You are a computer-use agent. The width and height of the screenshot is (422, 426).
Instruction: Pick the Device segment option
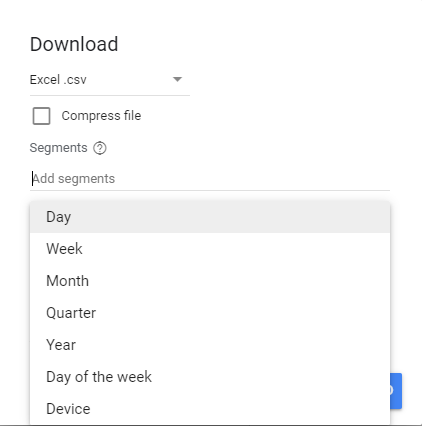[210, 409]
